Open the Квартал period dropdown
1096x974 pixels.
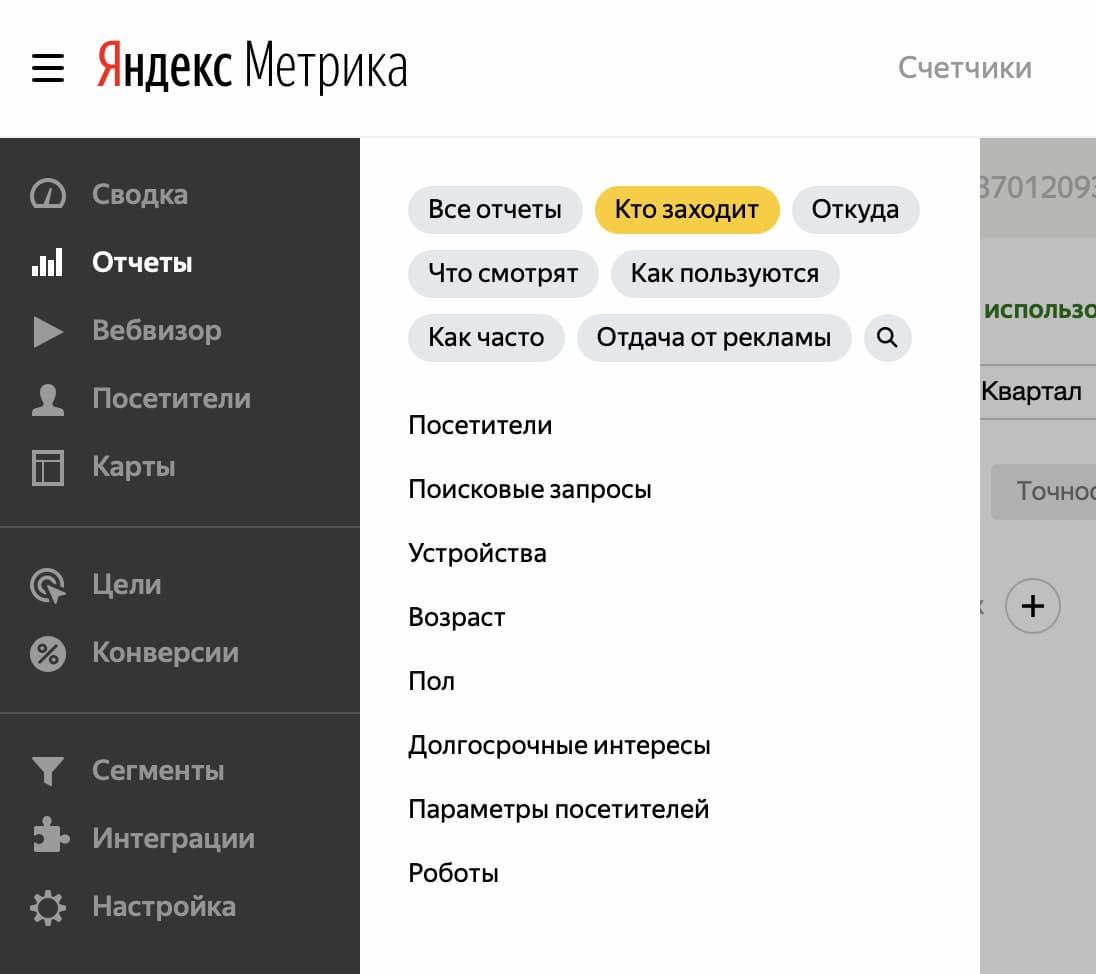[x=1033, y=391]
